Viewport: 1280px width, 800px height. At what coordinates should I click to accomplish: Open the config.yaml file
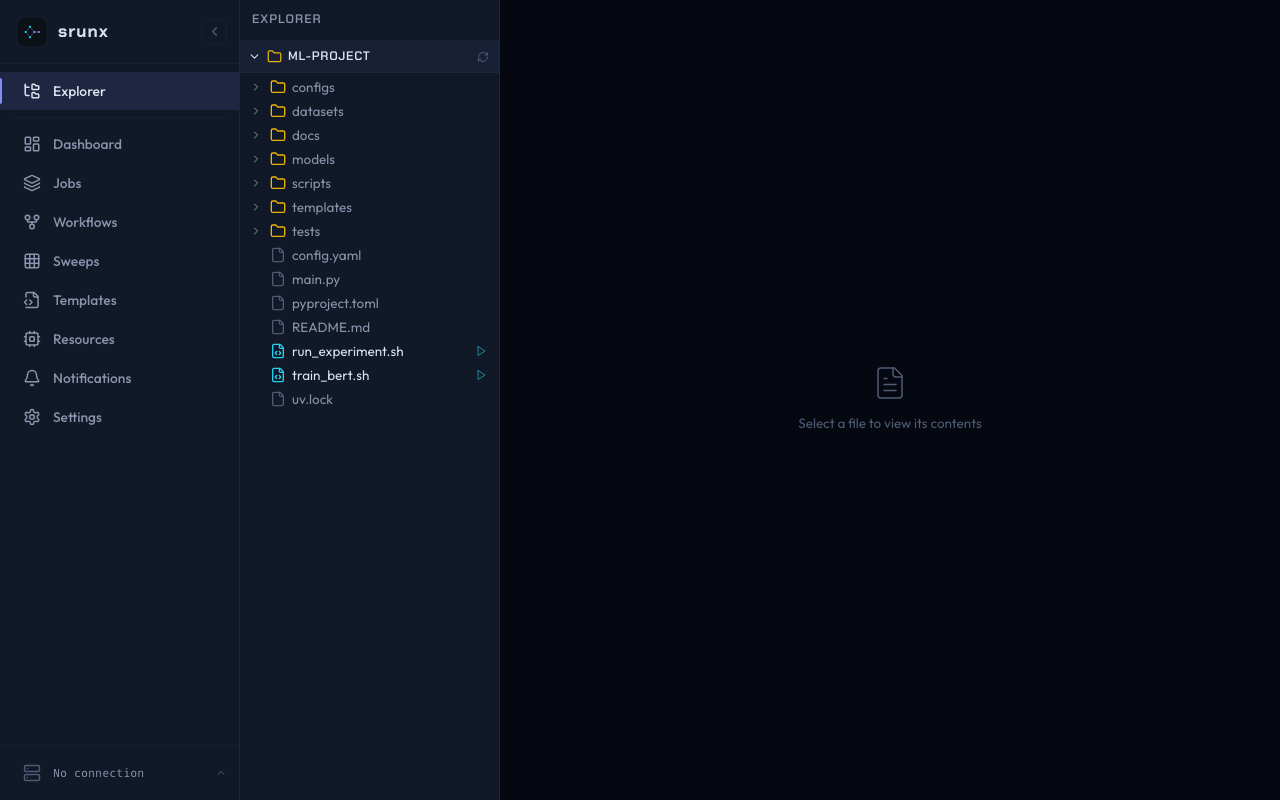tap(326, 255)
